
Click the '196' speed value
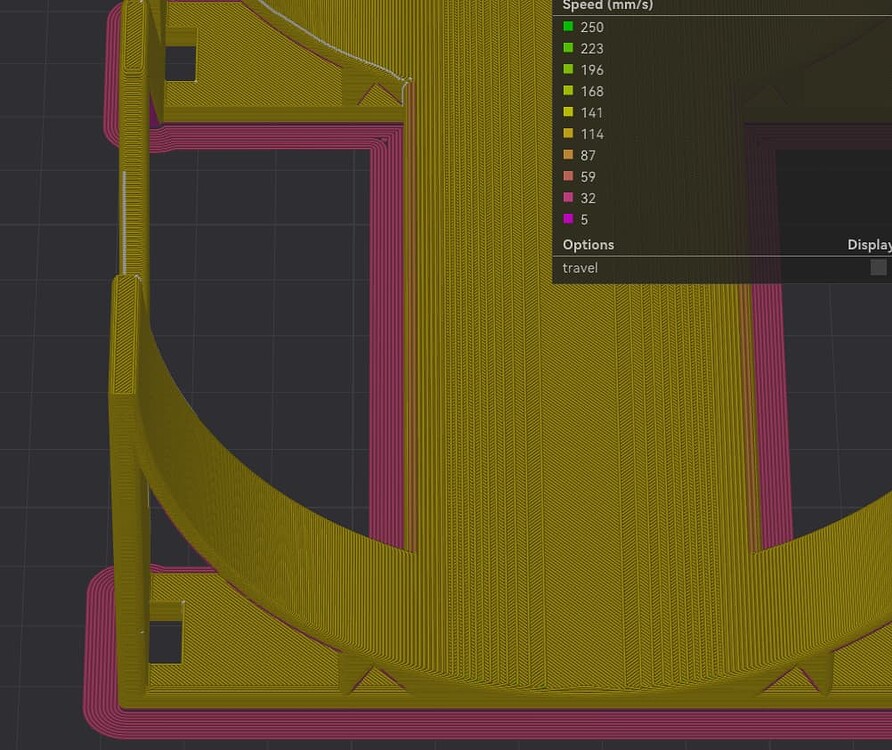tap(592, 70)
